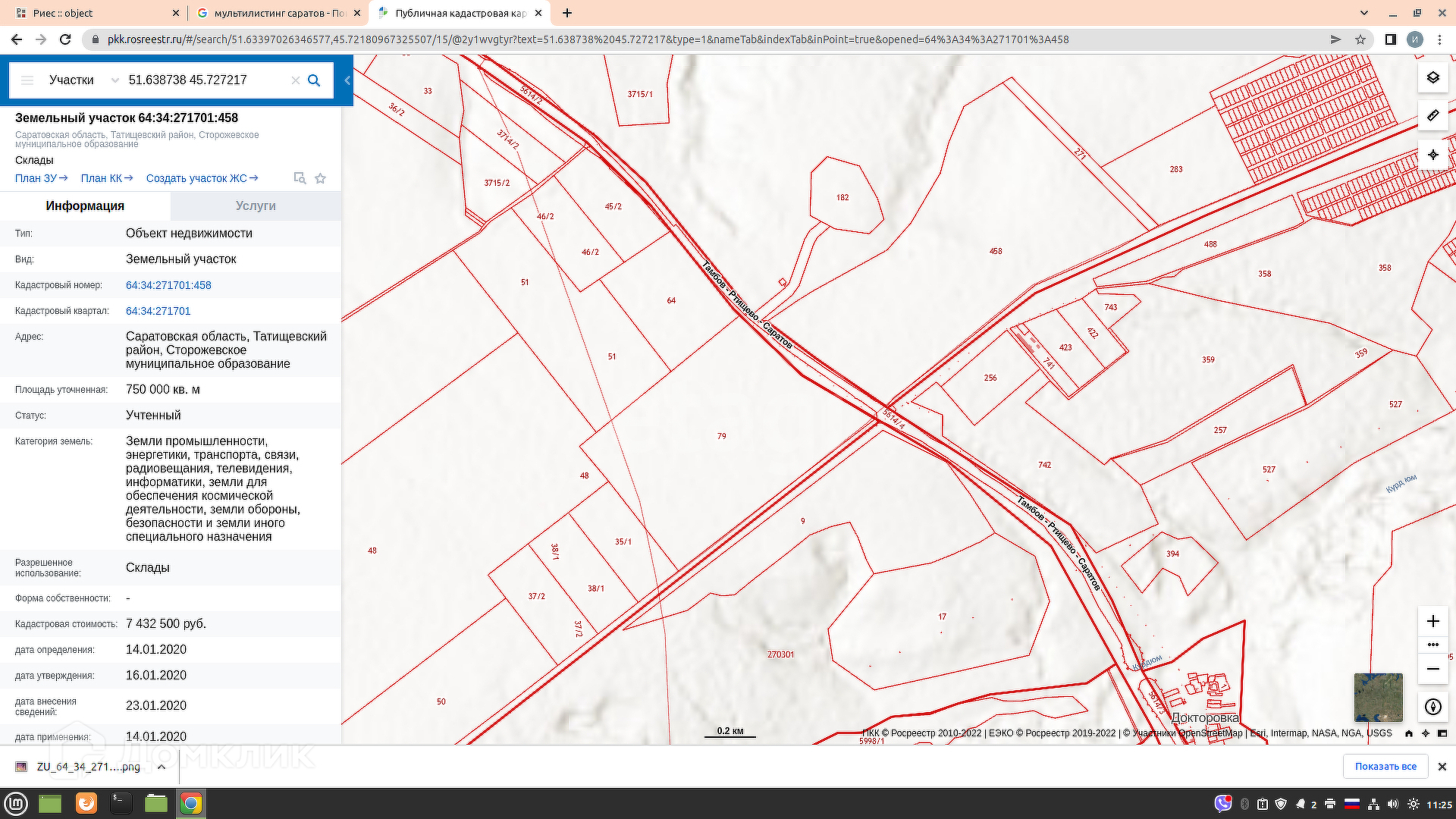This screenshot has width=1456, height=819.
Task: Open the map layers panel
Action: coord(1432,77)
